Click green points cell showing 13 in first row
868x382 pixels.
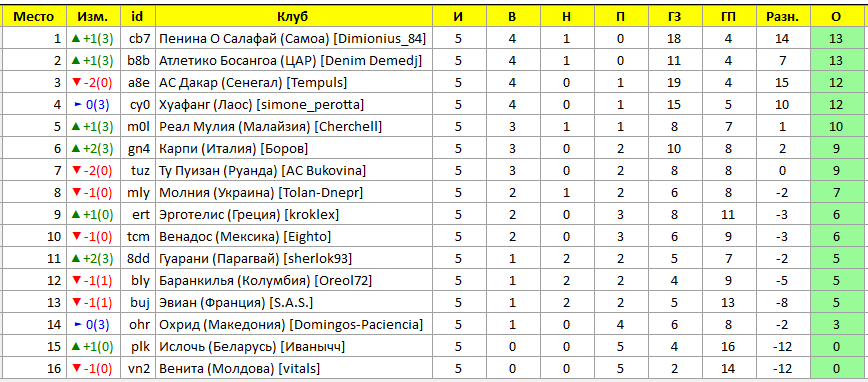pyautogui.click(x=836, y=39)
